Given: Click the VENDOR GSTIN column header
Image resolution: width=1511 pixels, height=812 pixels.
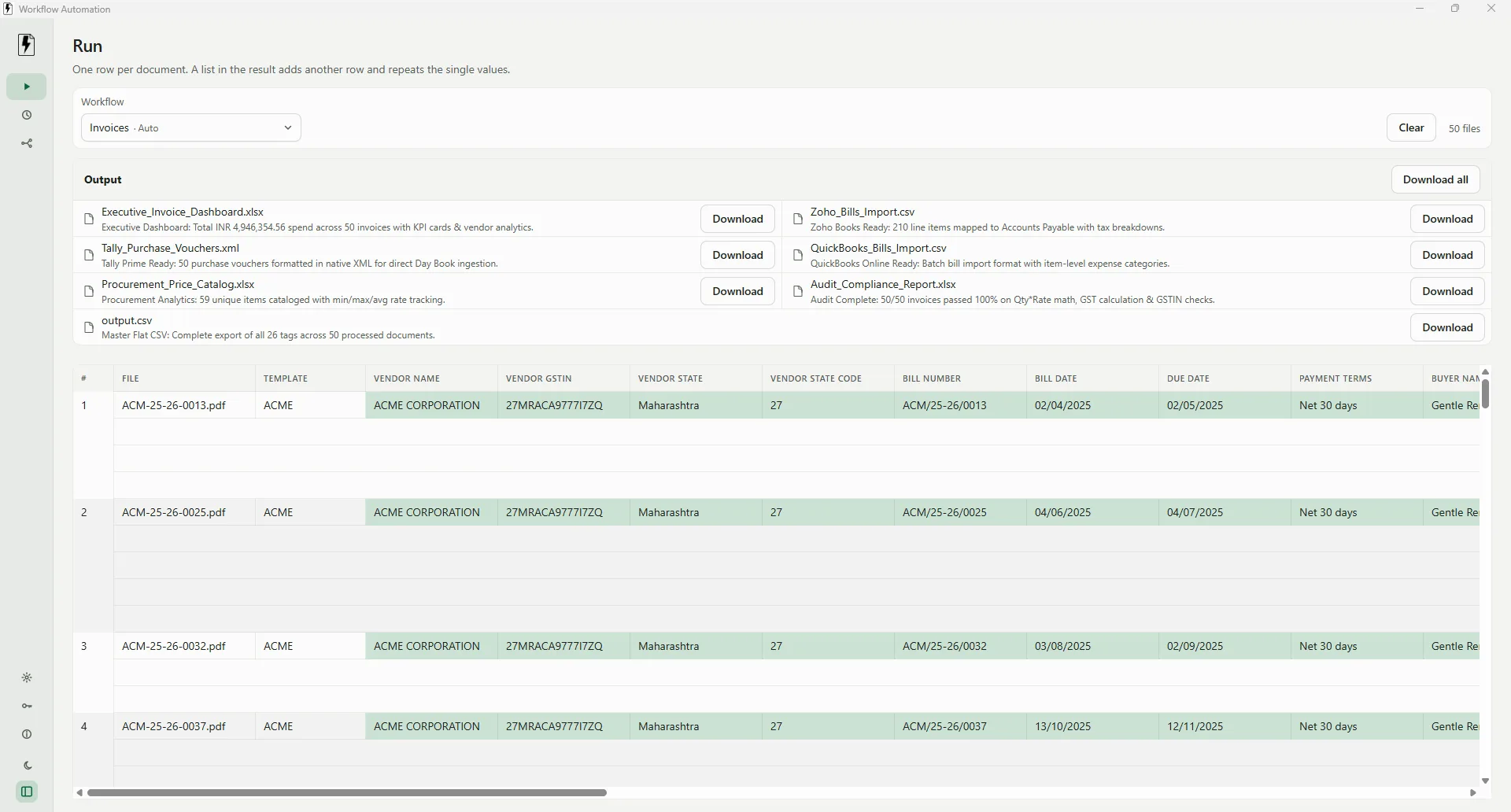Looking at the screenshot, I should point(563,378).
